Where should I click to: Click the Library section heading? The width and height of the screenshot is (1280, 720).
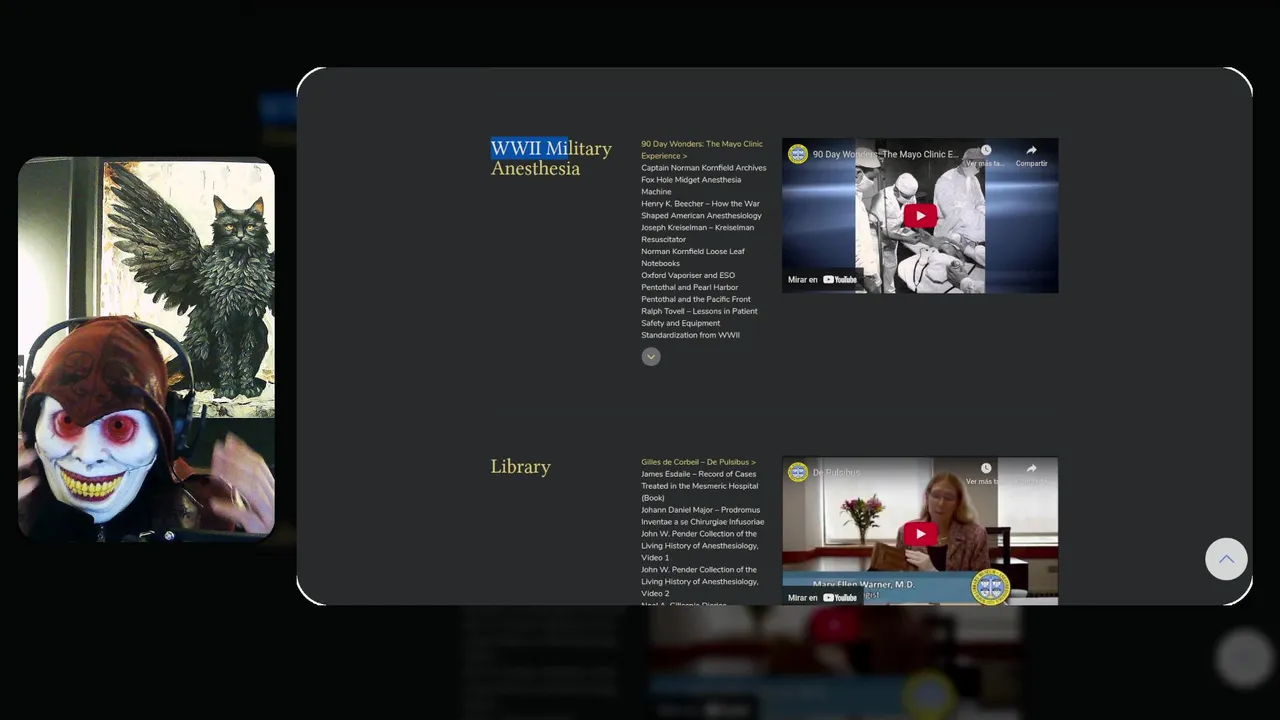521,467
